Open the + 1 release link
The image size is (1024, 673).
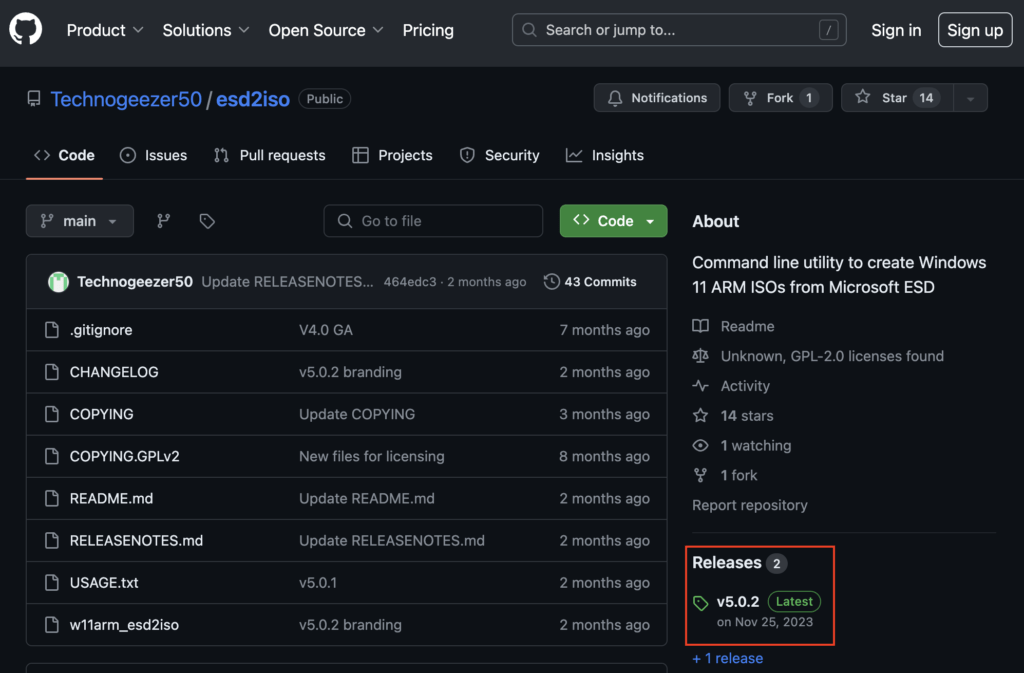(727, 658)
